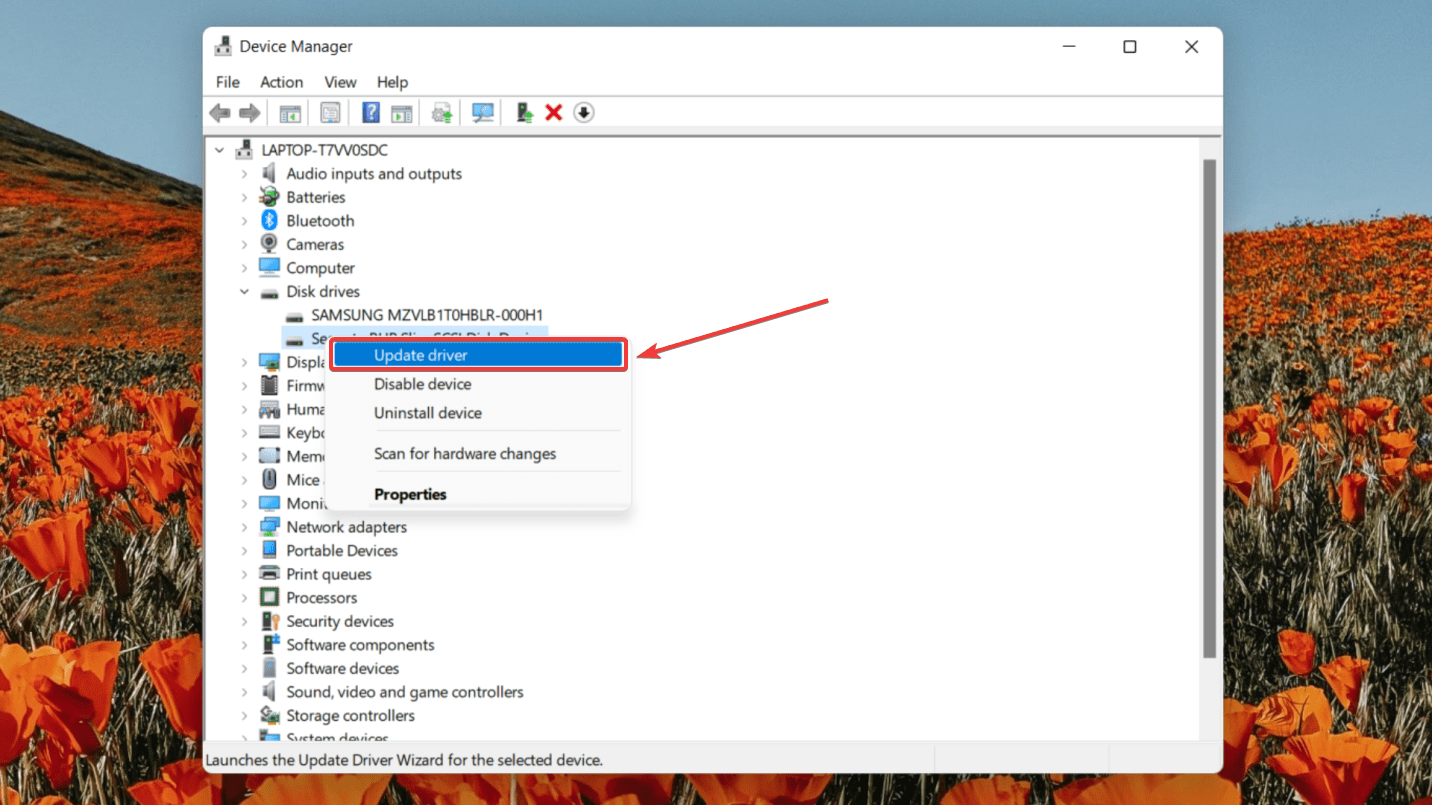The image size is (1432, 805).
Task: Click the Security devices icon
Action: (x=269, y=621)
